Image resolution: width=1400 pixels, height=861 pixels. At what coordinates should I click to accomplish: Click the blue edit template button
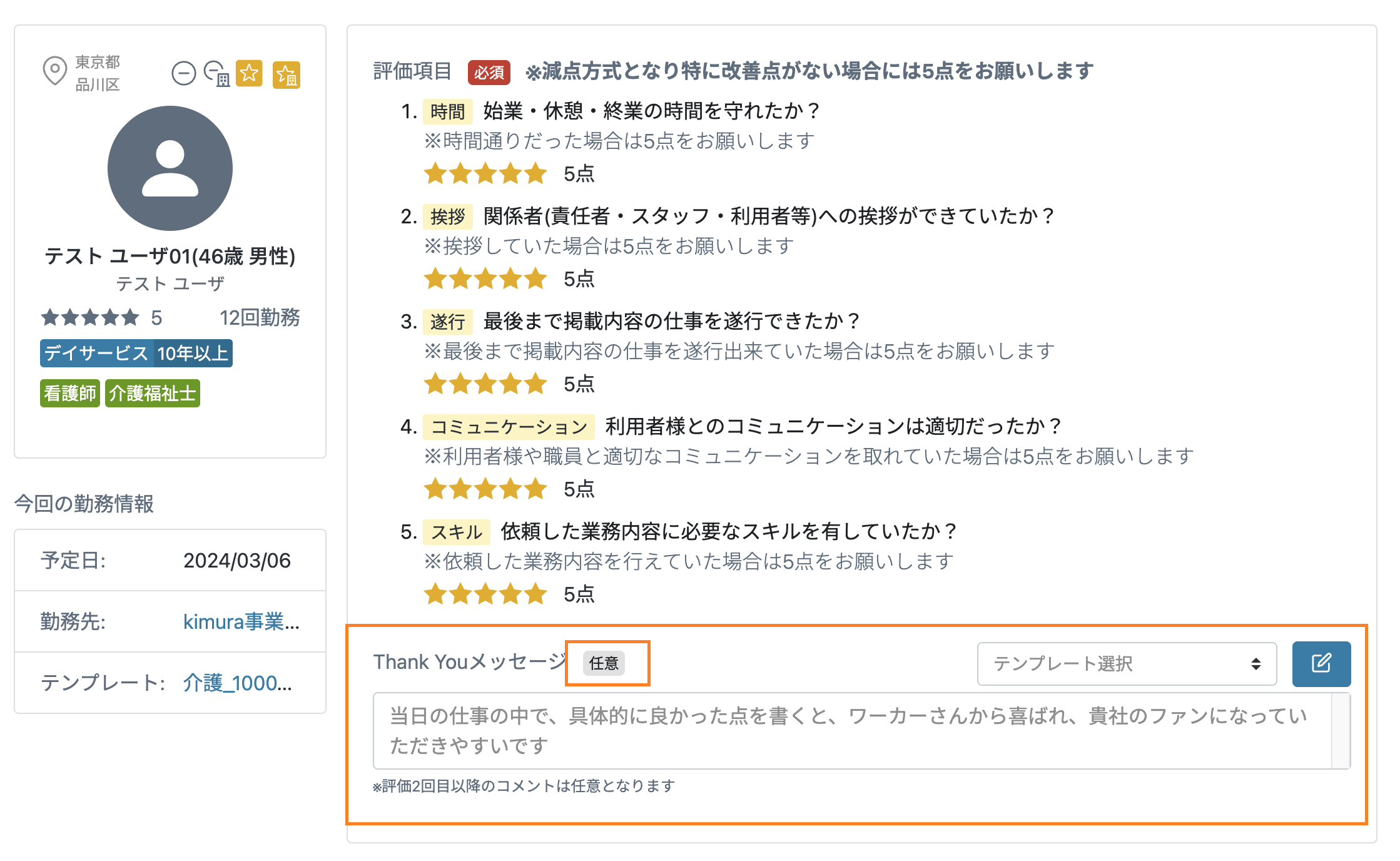click(x=1321, y=663)
